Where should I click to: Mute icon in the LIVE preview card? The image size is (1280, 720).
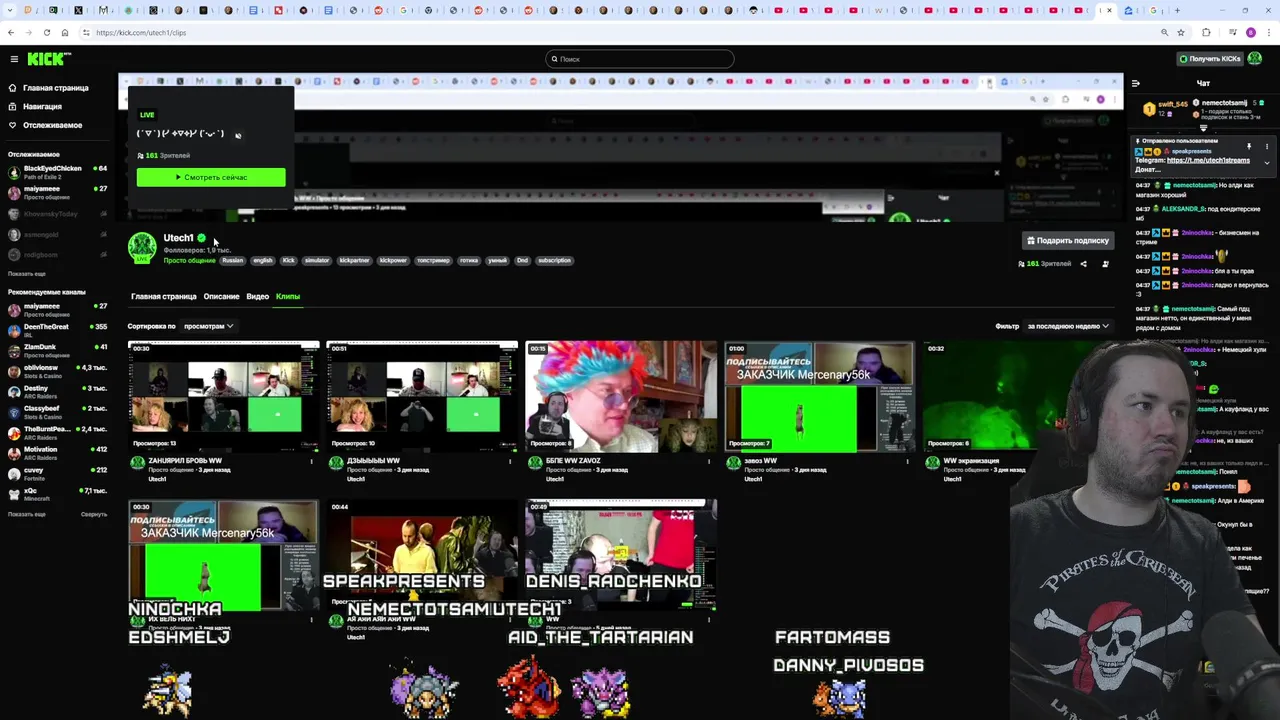coord(238,135)
